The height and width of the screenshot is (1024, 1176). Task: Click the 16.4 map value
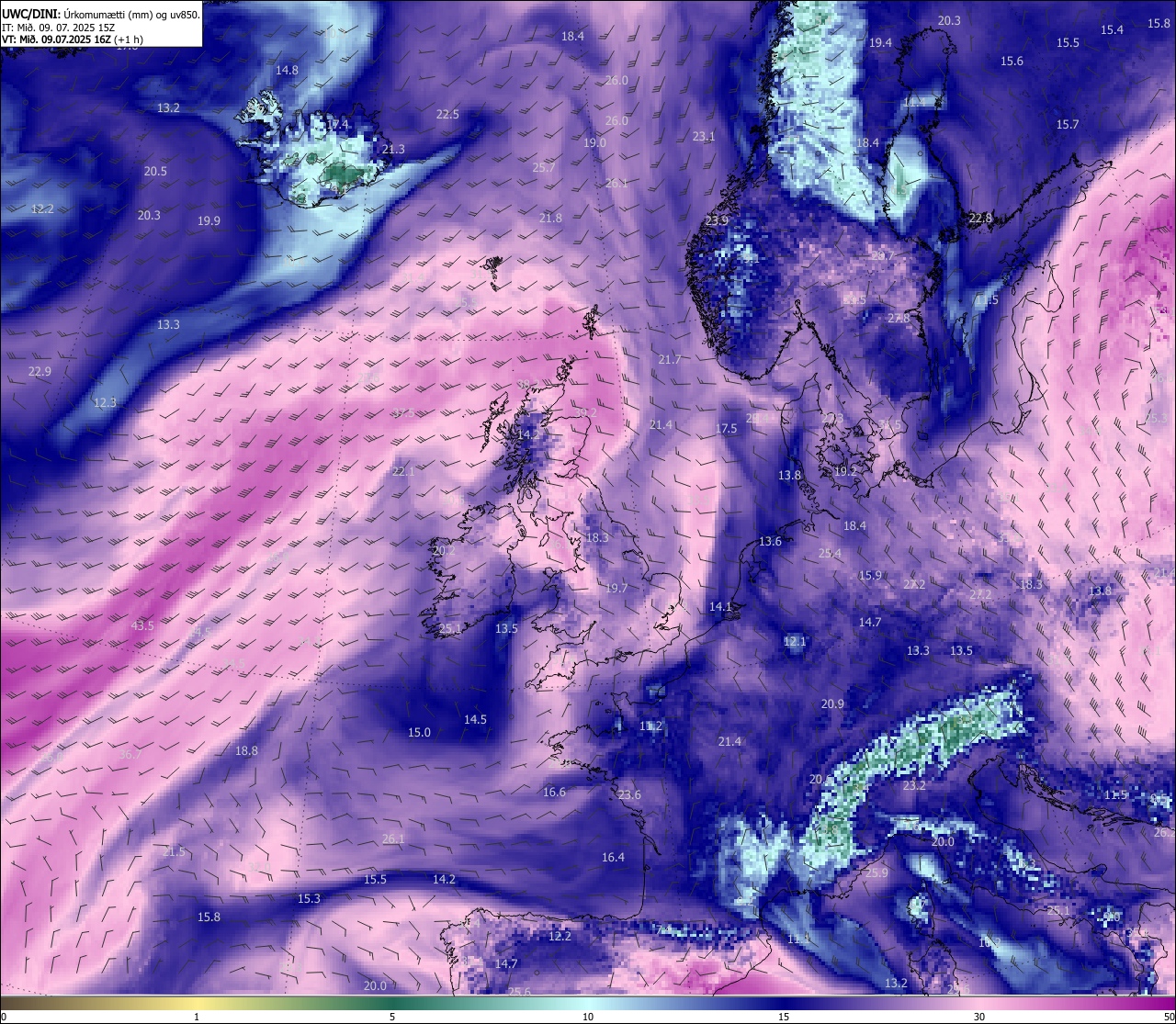coord(613,857)
